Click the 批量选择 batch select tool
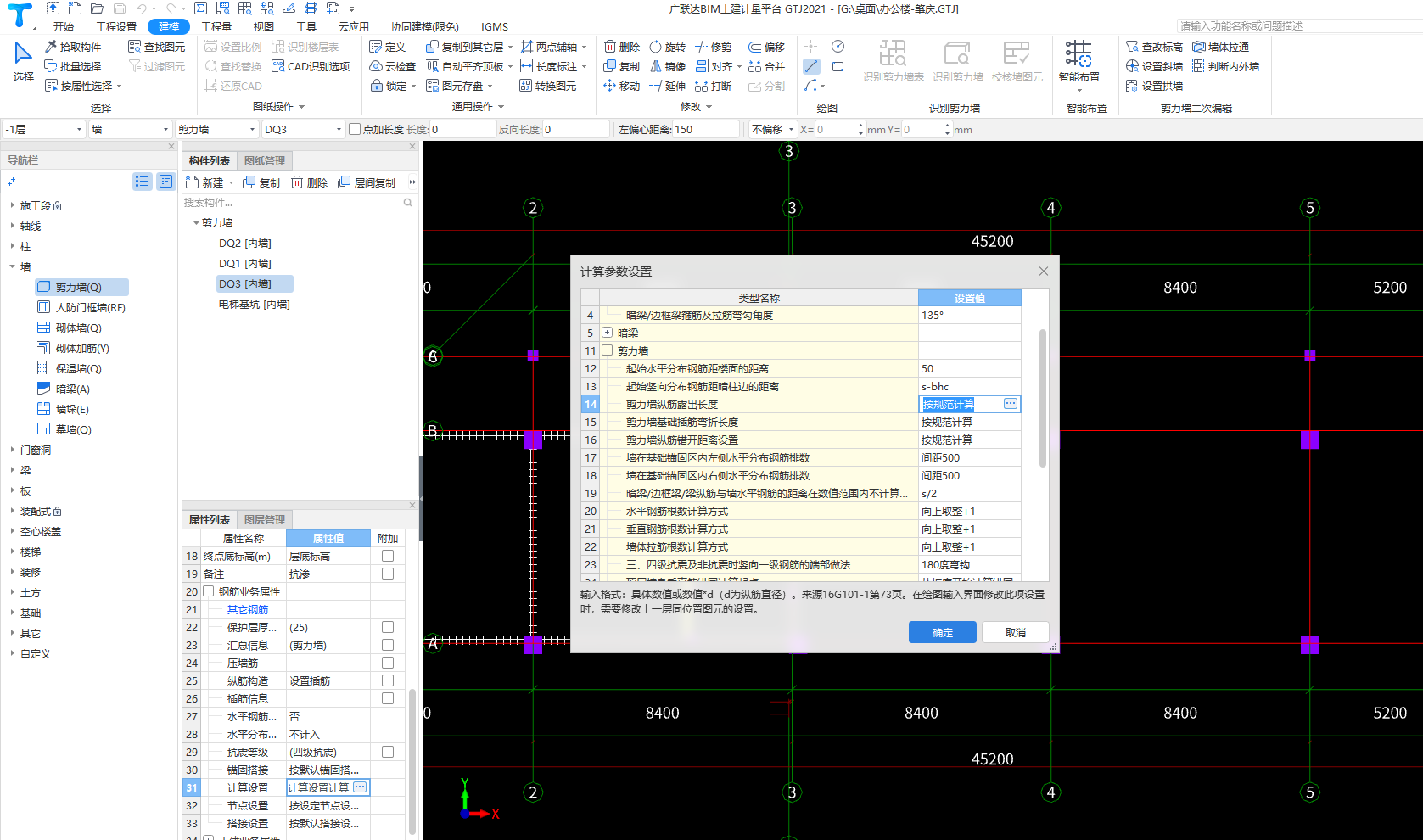This screenshot has height=840, width=1423. point(73,66)
